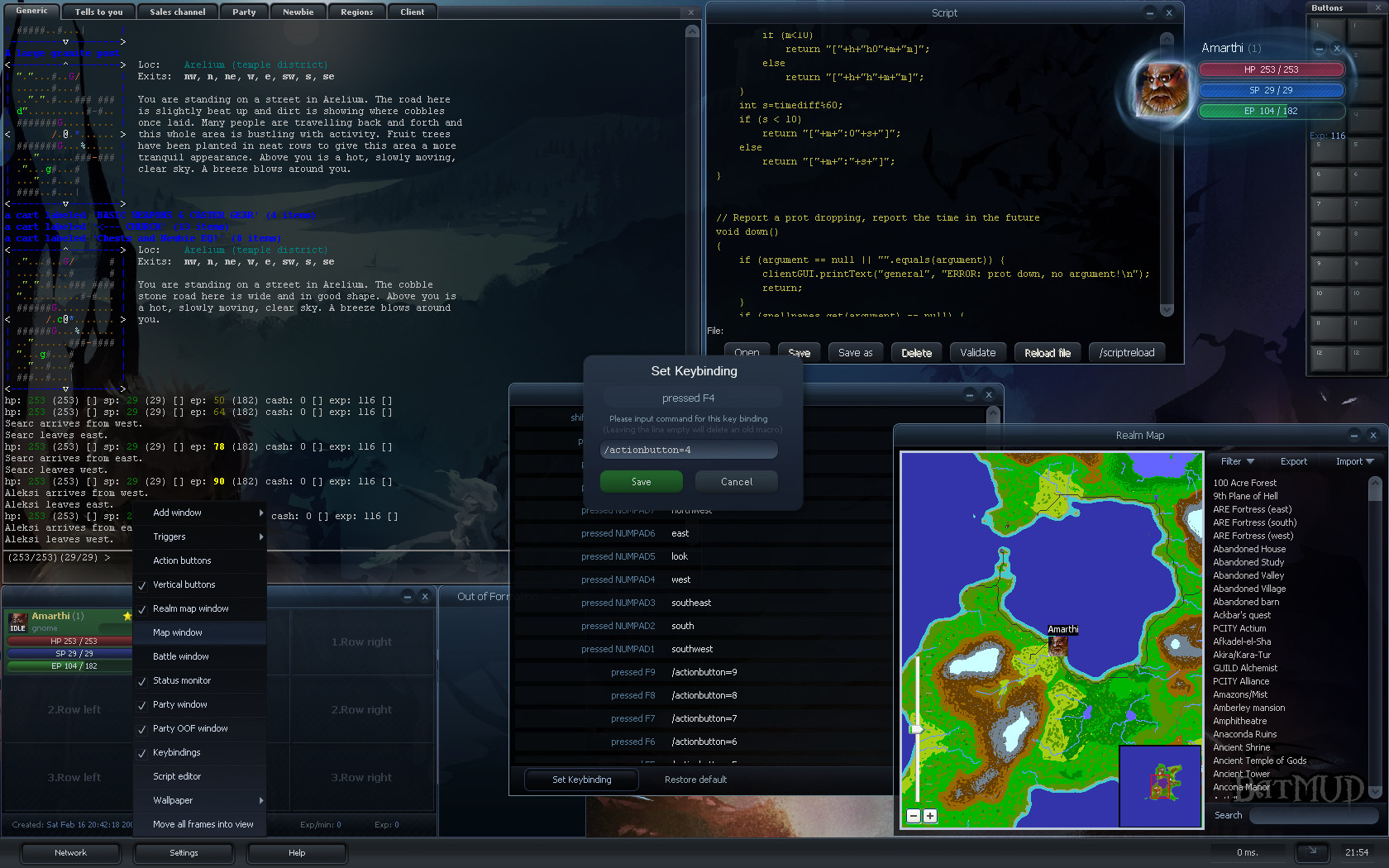Image resolution: width=1389 pixels, height=868 pixels.
Task: Open the Import dropdown in Realm Map
Action: tap(1354, 461)
